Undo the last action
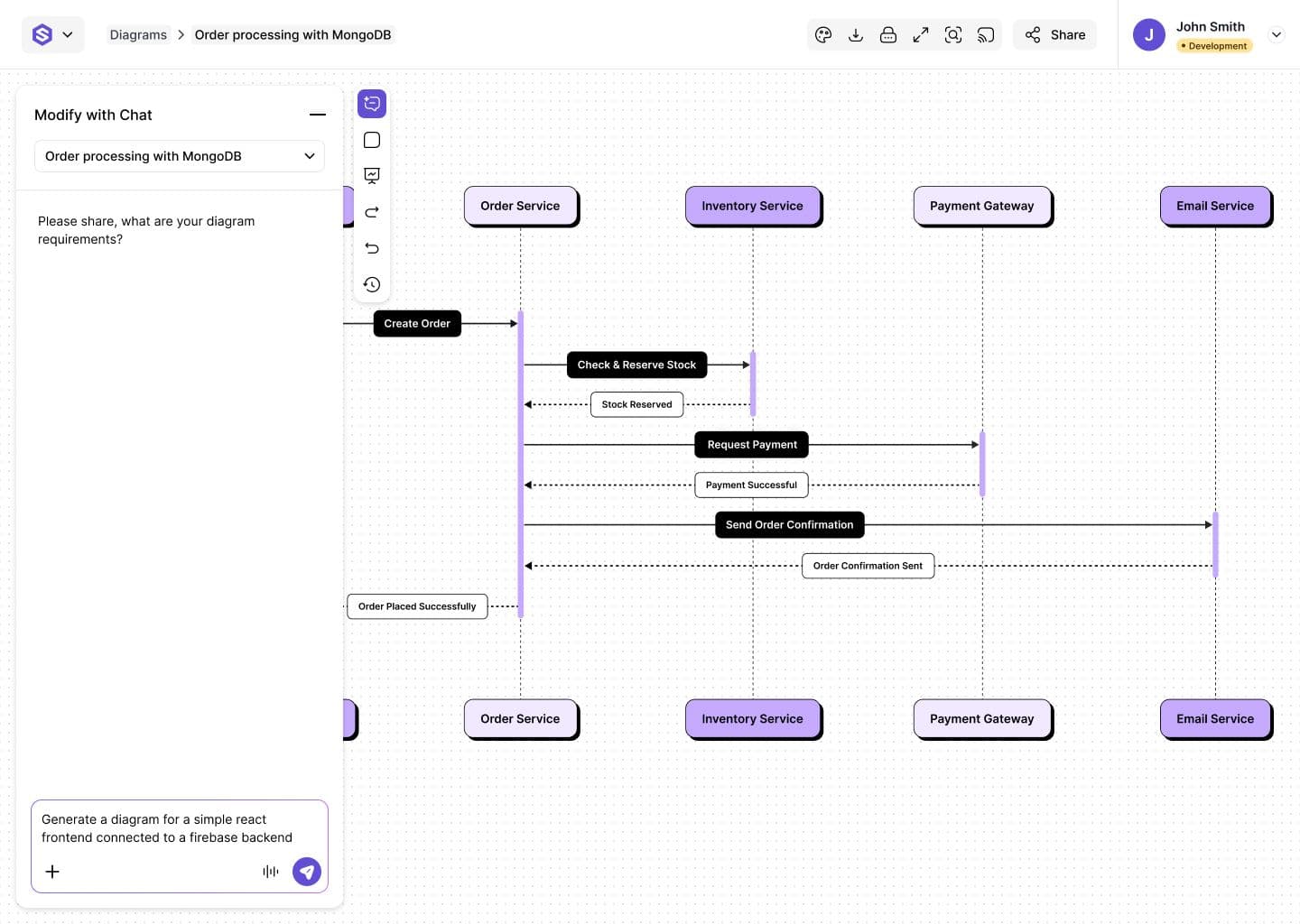Viewport: 1300px width, 924px height. [372, 248]
